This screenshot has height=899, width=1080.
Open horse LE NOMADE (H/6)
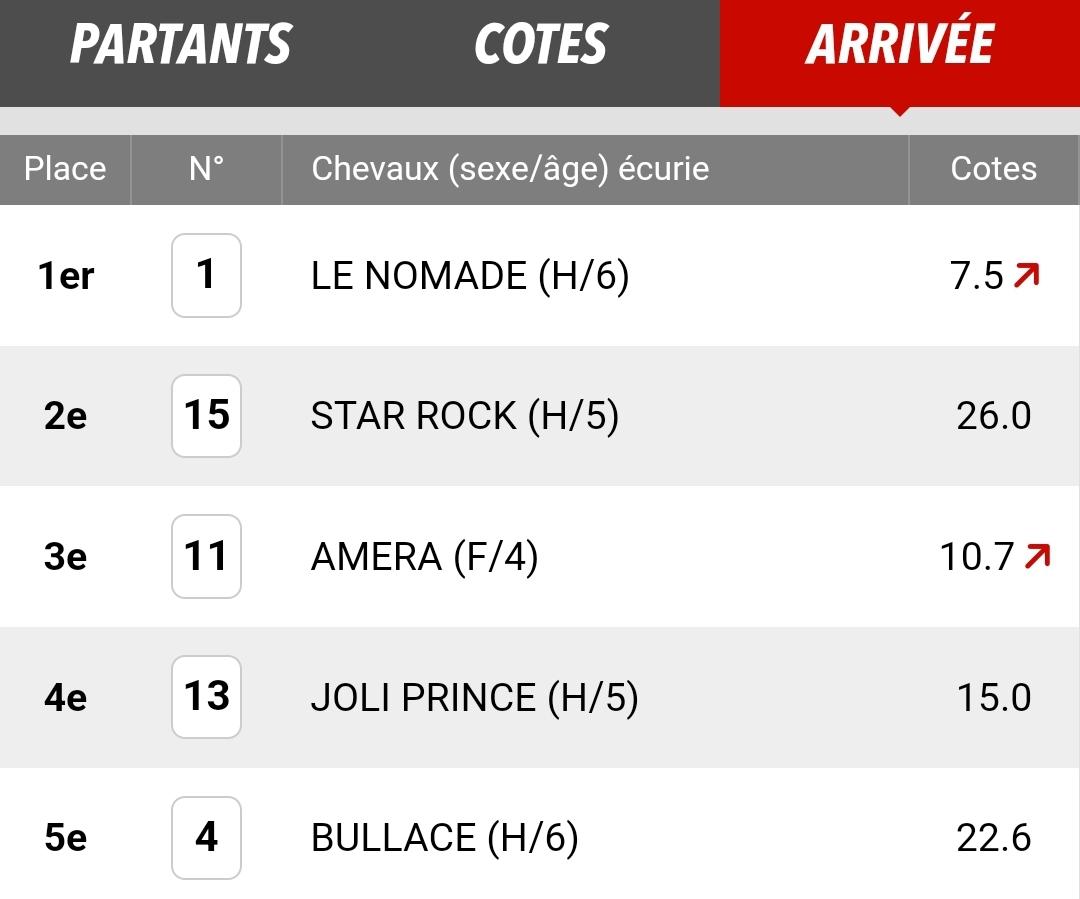click(x=470, y=276)
